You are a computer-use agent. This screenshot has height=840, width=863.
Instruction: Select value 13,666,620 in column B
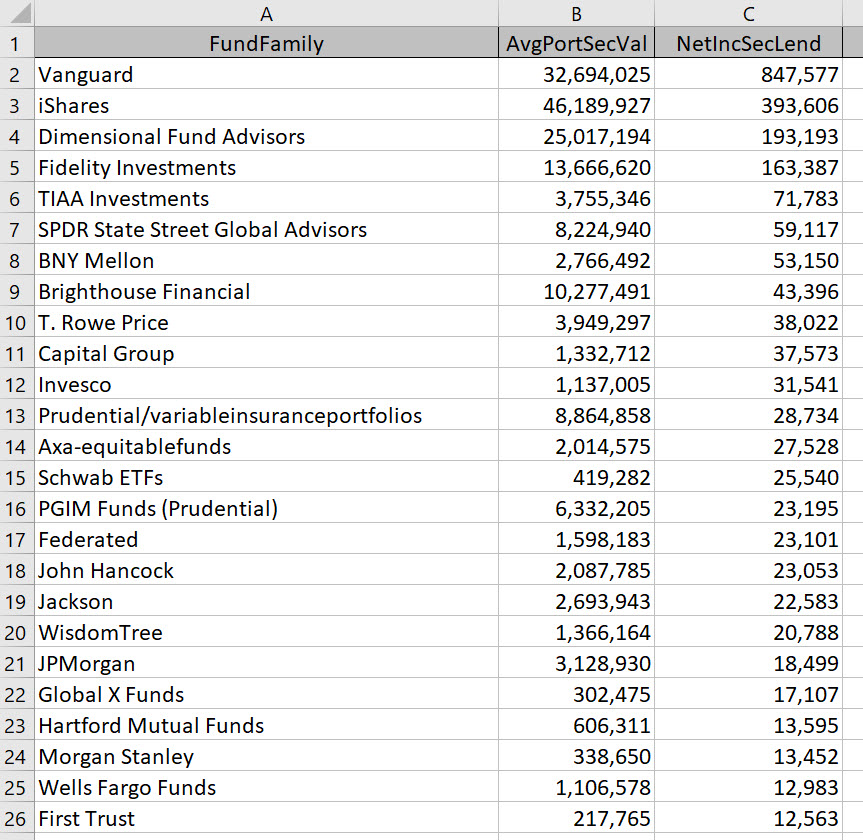point(576,167)
